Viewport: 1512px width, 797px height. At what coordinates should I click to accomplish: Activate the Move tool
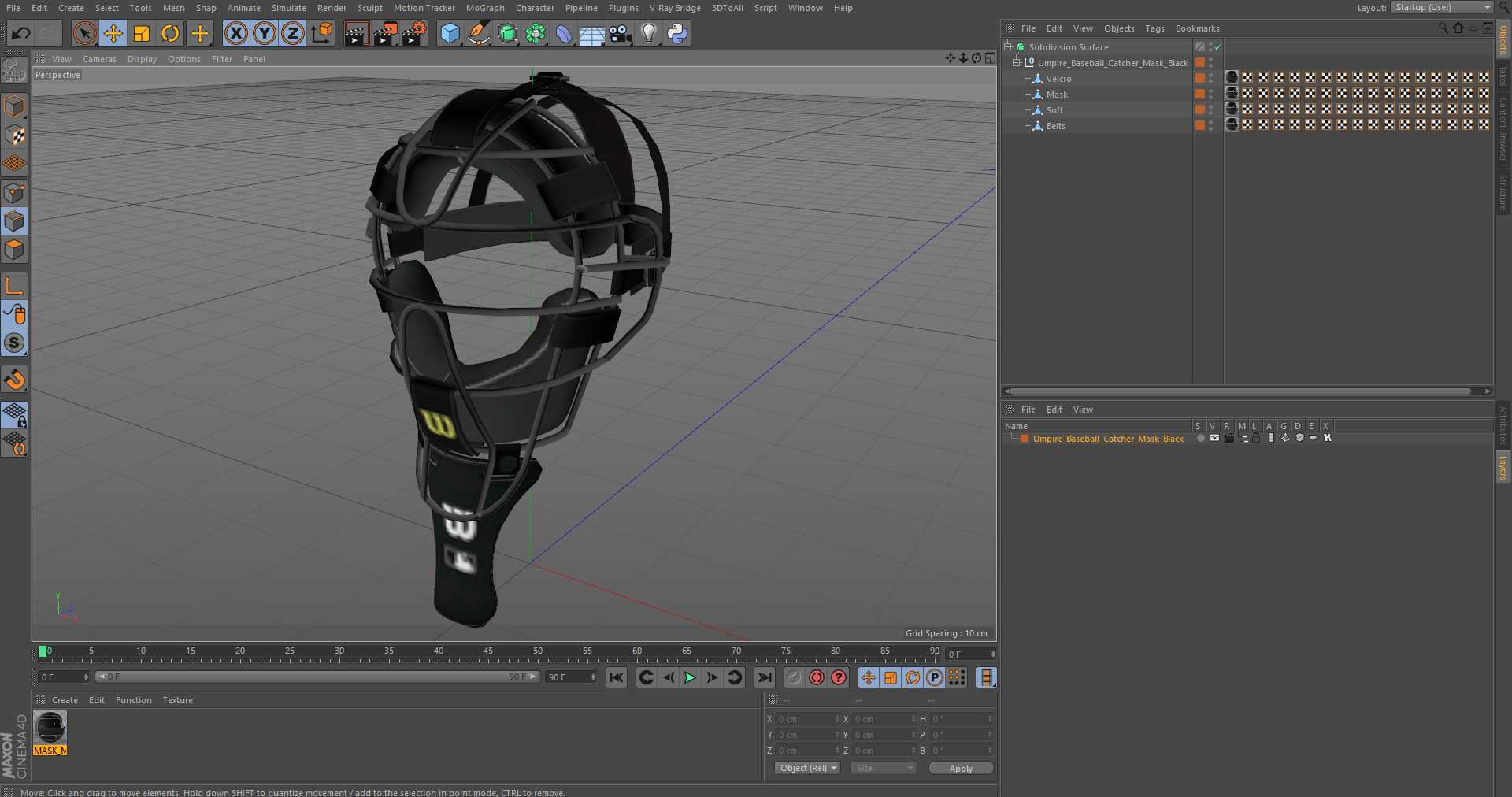pos(113,33)
